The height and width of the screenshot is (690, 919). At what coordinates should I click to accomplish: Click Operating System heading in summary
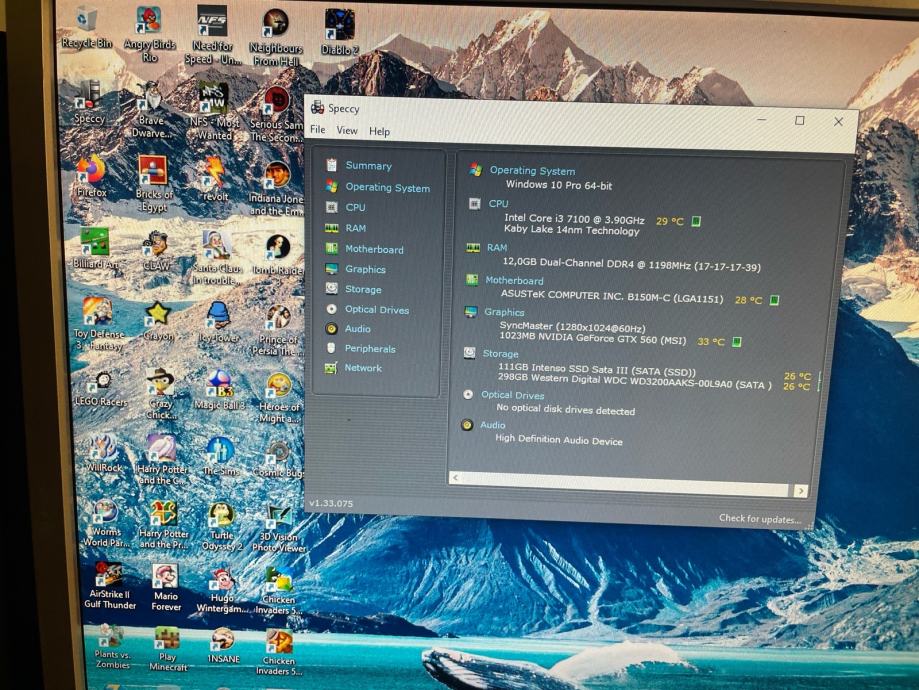pyautogui.click(x=532, y=171)
